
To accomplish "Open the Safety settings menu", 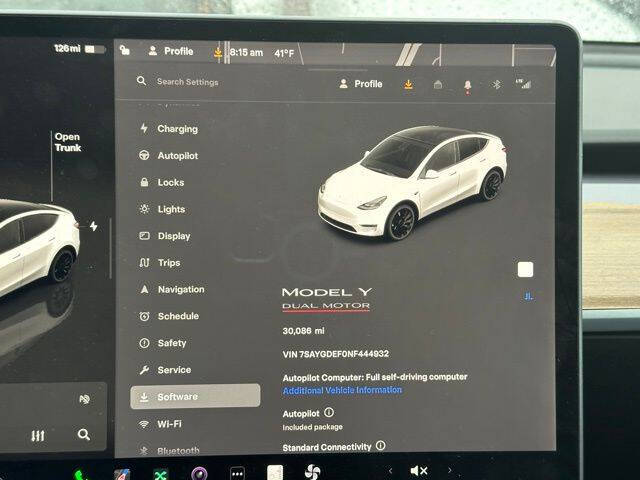I will tap(162, 343).
